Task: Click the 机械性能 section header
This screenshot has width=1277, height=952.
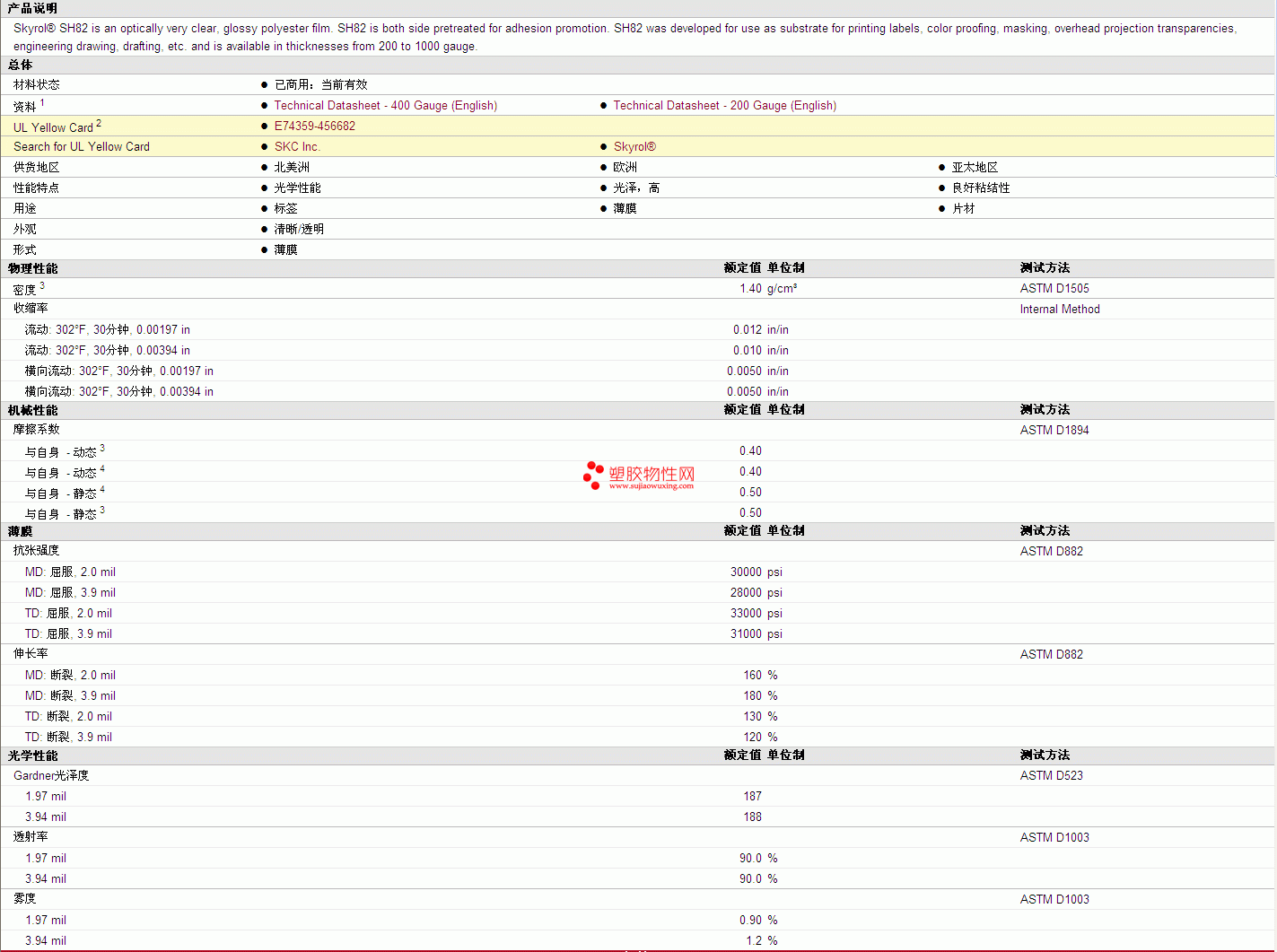Action: pos(32,410)
